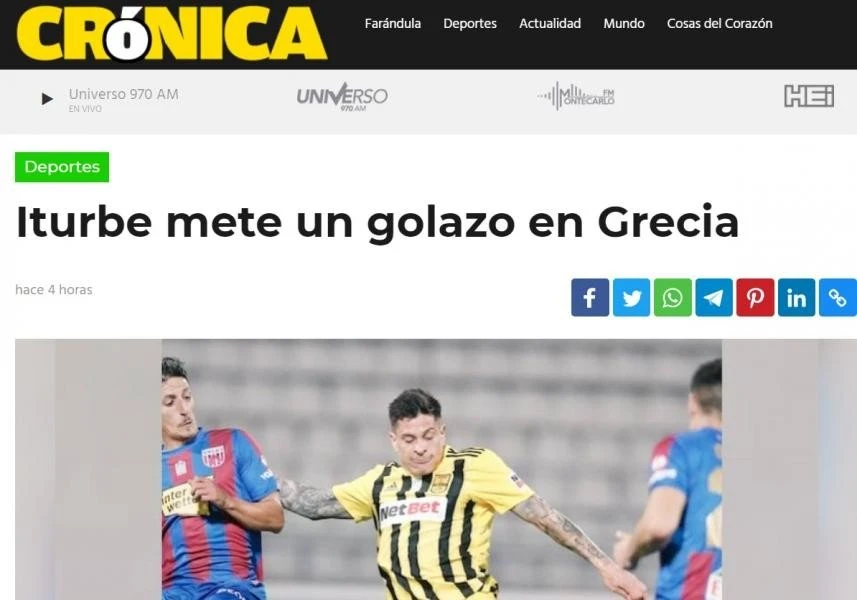Select the HEi channel logo
Viewport: 857px width, 600px height.
tap(809, 96)
